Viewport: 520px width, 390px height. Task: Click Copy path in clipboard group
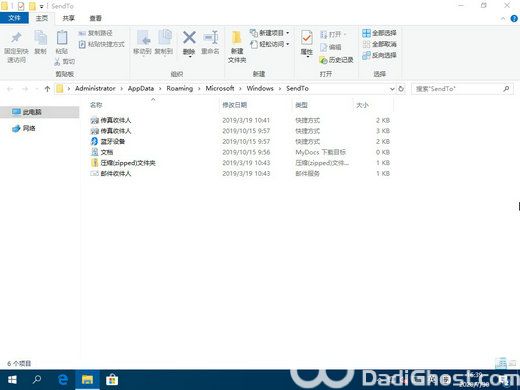tap(96, 33)
